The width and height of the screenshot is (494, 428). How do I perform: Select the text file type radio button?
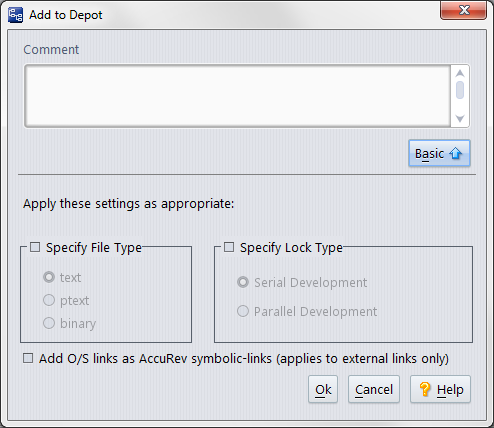click(x=49, y=277)
